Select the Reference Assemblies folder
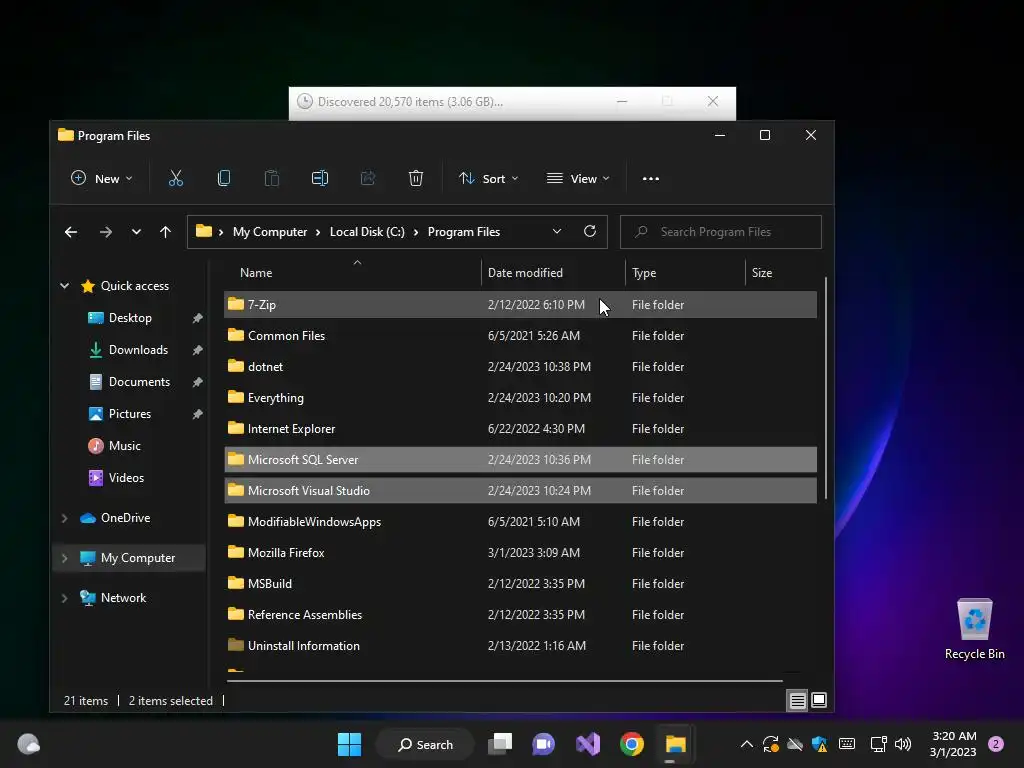The width and height of the screenshot is (1024, 768). 520,615
